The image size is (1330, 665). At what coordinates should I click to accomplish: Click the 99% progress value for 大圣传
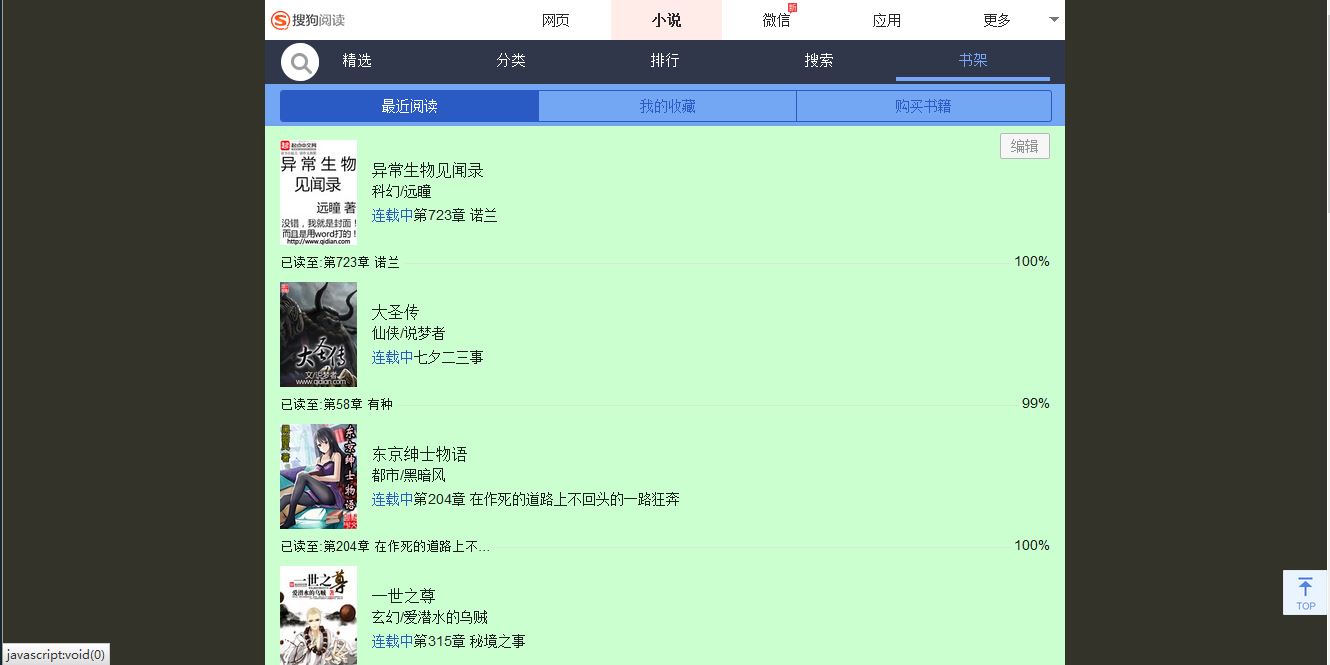(x=1035, y=403)
